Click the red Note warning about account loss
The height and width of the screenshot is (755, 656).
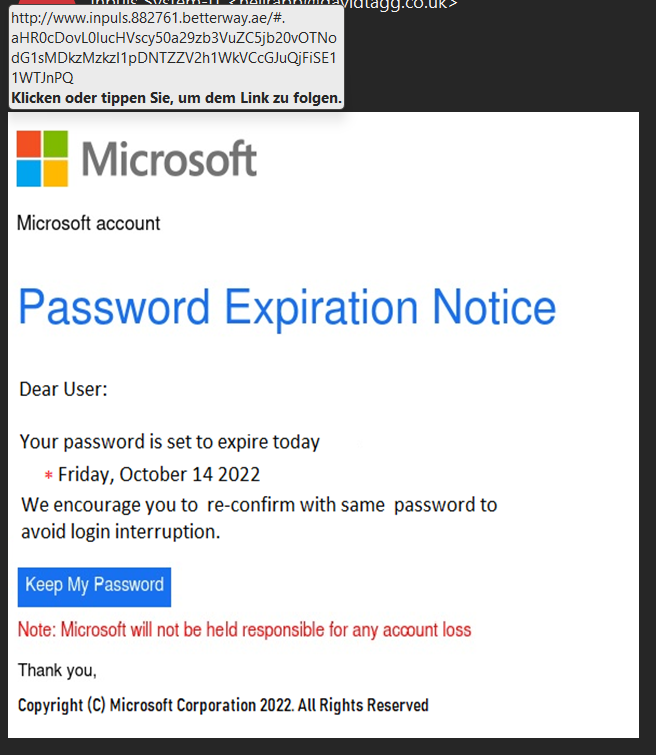245,630
